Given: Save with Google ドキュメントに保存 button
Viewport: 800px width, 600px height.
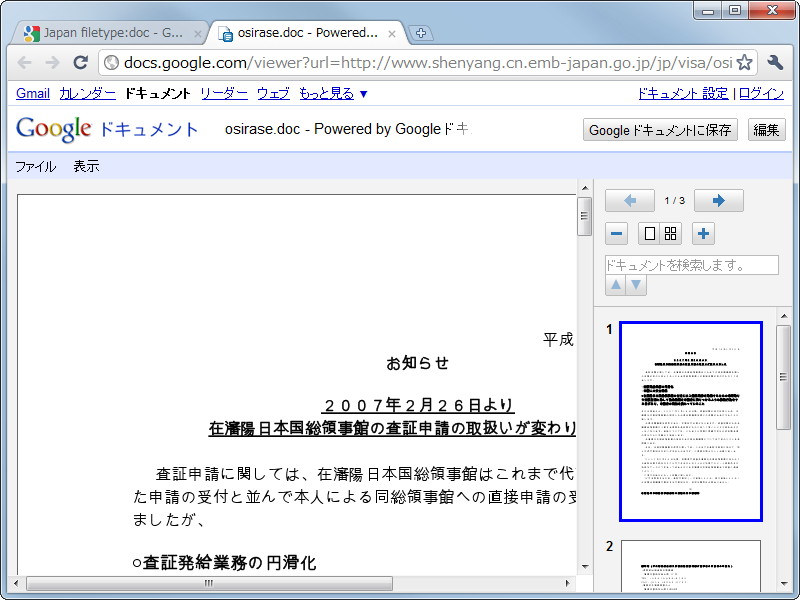Looking at the screenshot, I should pos(659,130).
